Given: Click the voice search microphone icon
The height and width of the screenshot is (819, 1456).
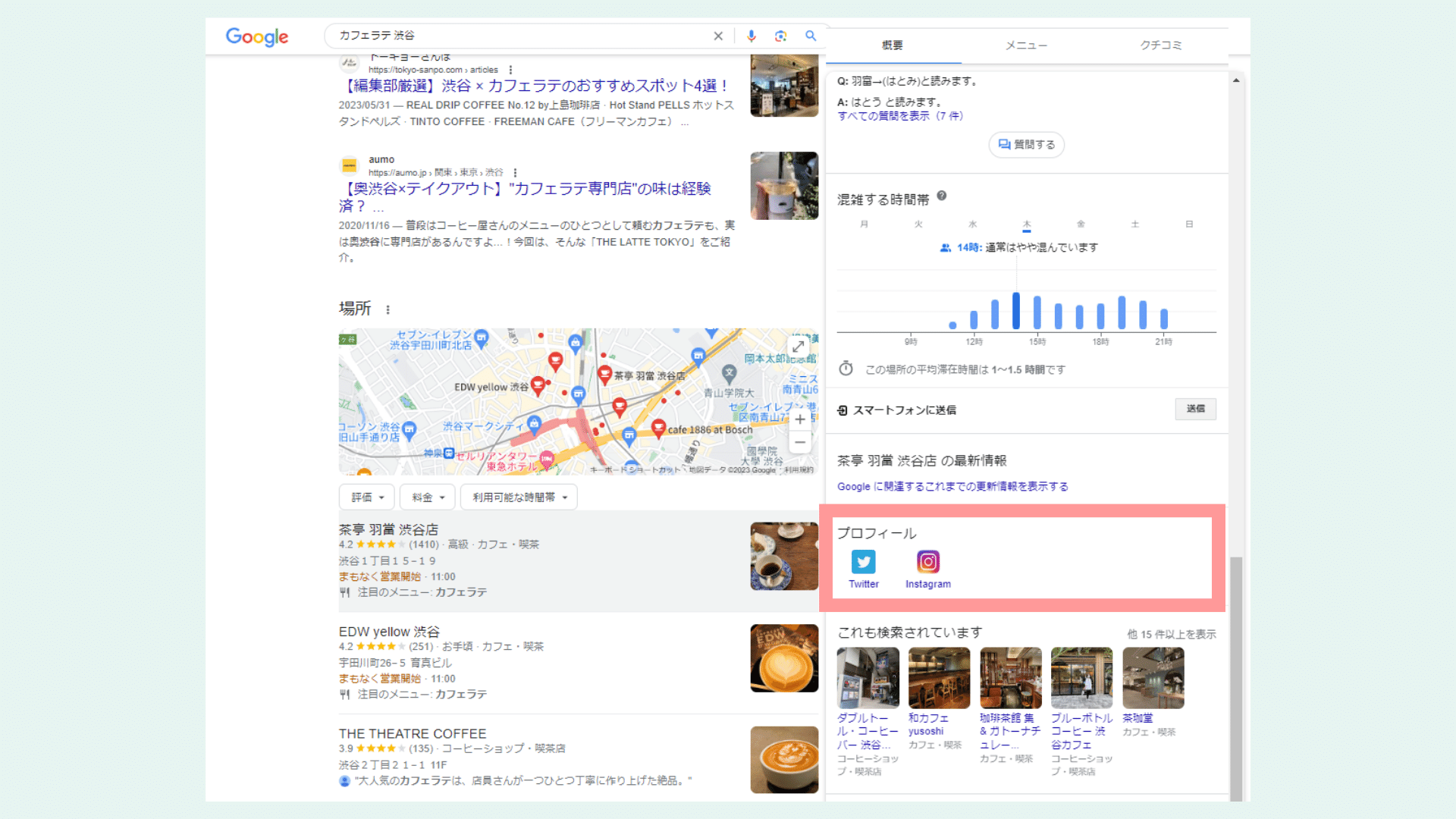Looking at the screenshot, I should (751, 36).
